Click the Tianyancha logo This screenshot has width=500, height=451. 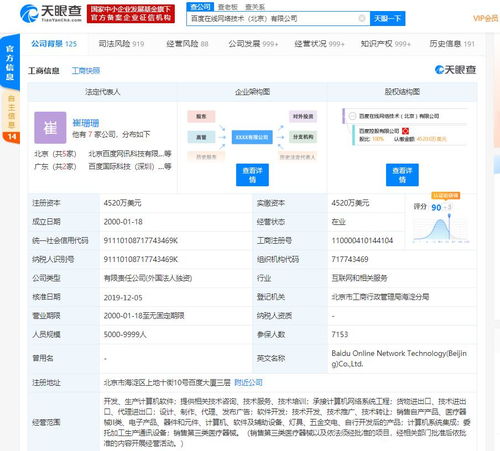click(51, 13)
